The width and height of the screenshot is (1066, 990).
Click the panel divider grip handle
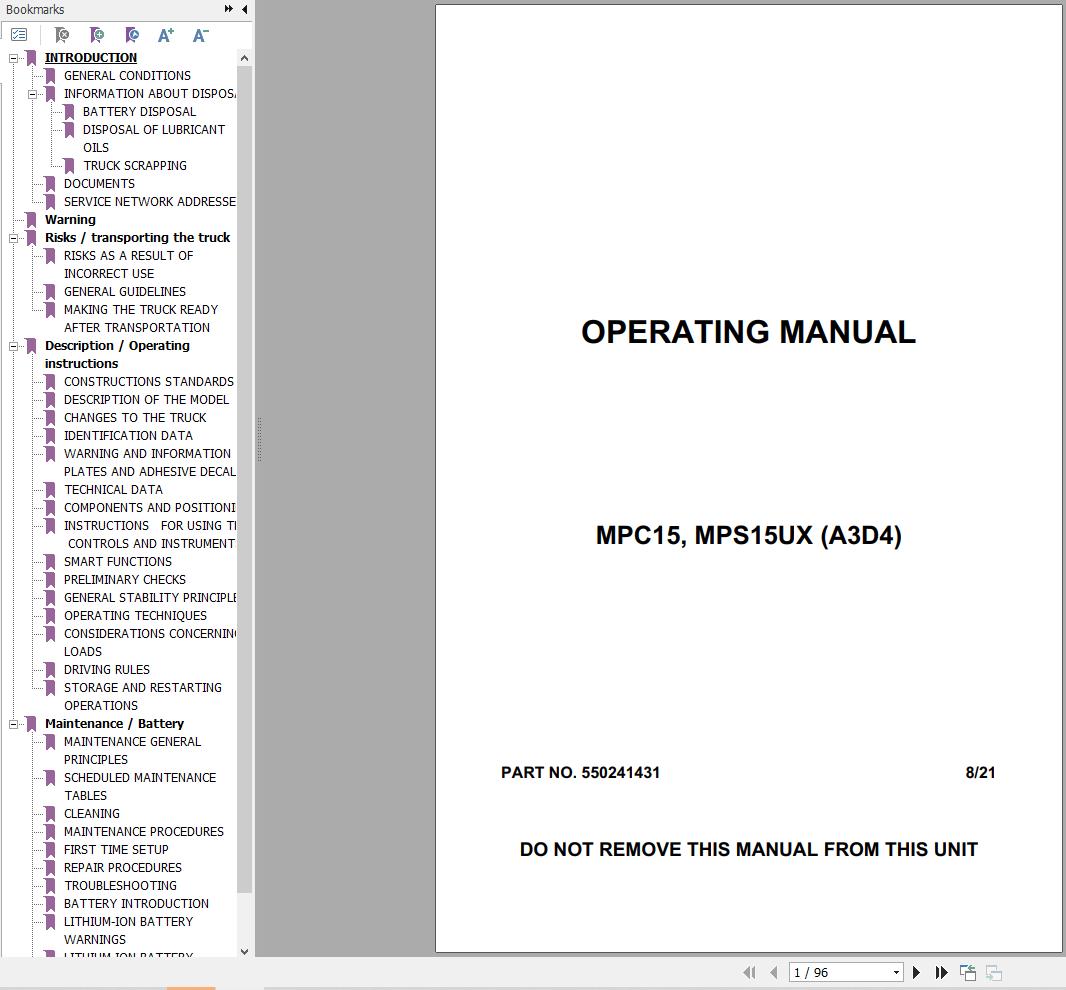coord(259,439)
